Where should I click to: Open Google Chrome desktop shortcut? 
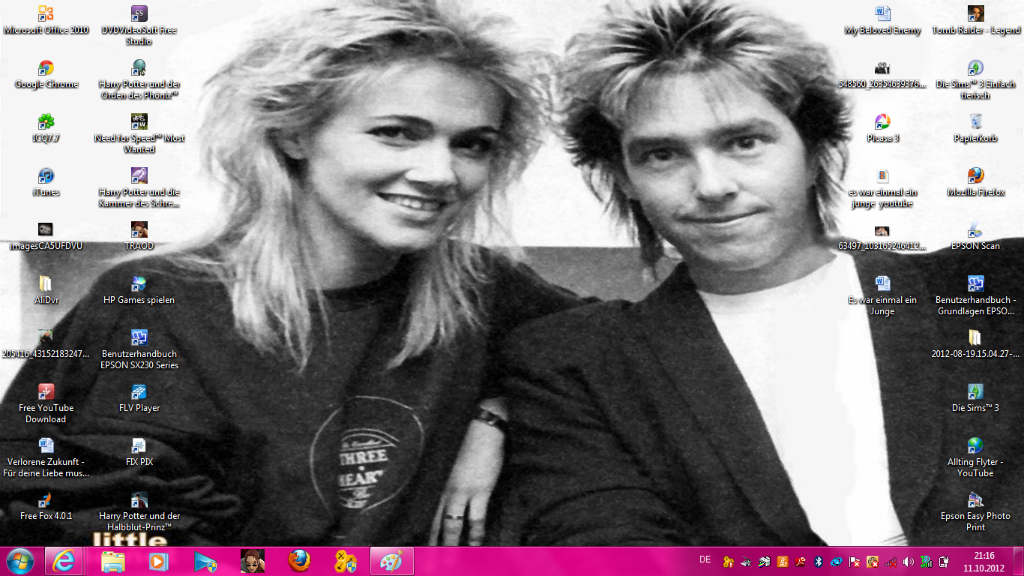(x=46, y=69)
